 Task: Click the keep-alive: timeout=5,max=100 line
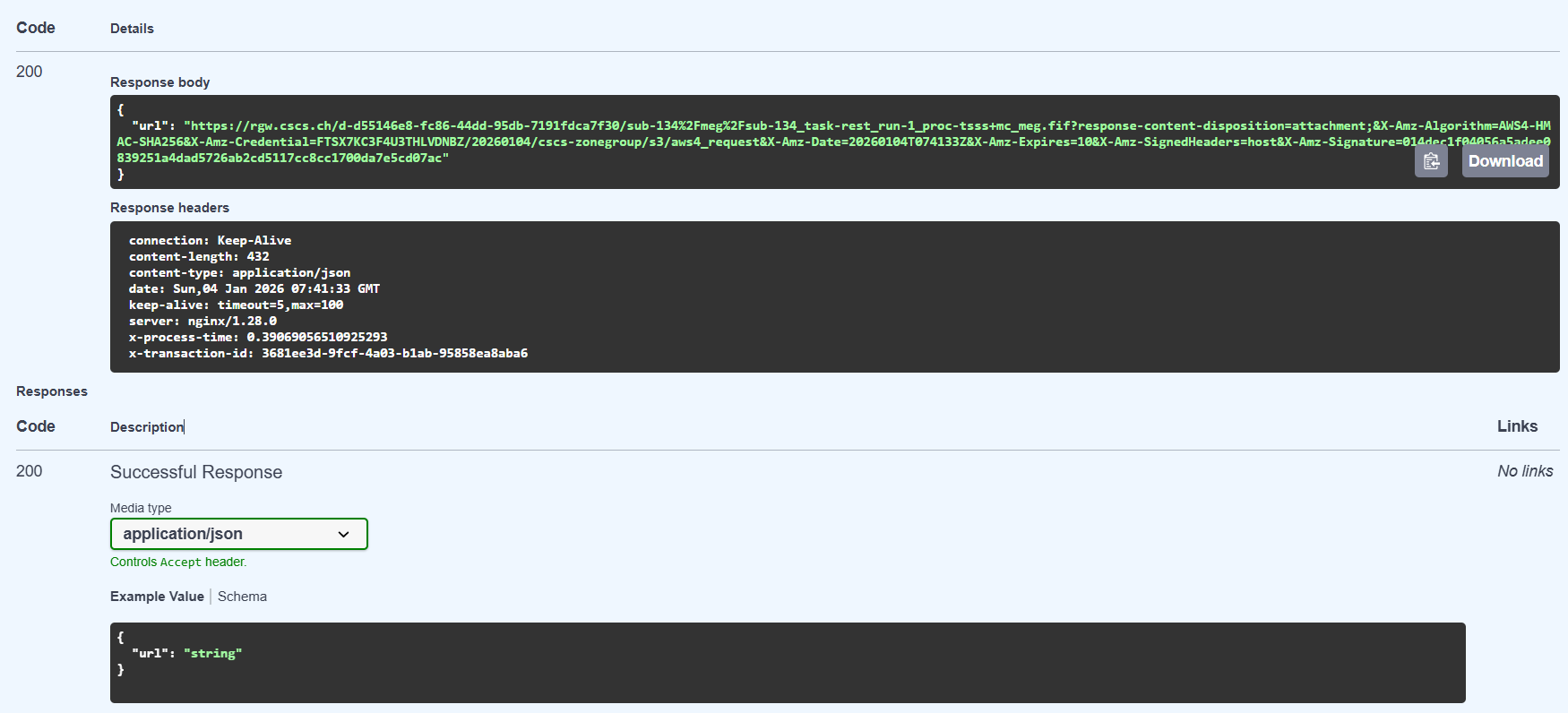236,305
